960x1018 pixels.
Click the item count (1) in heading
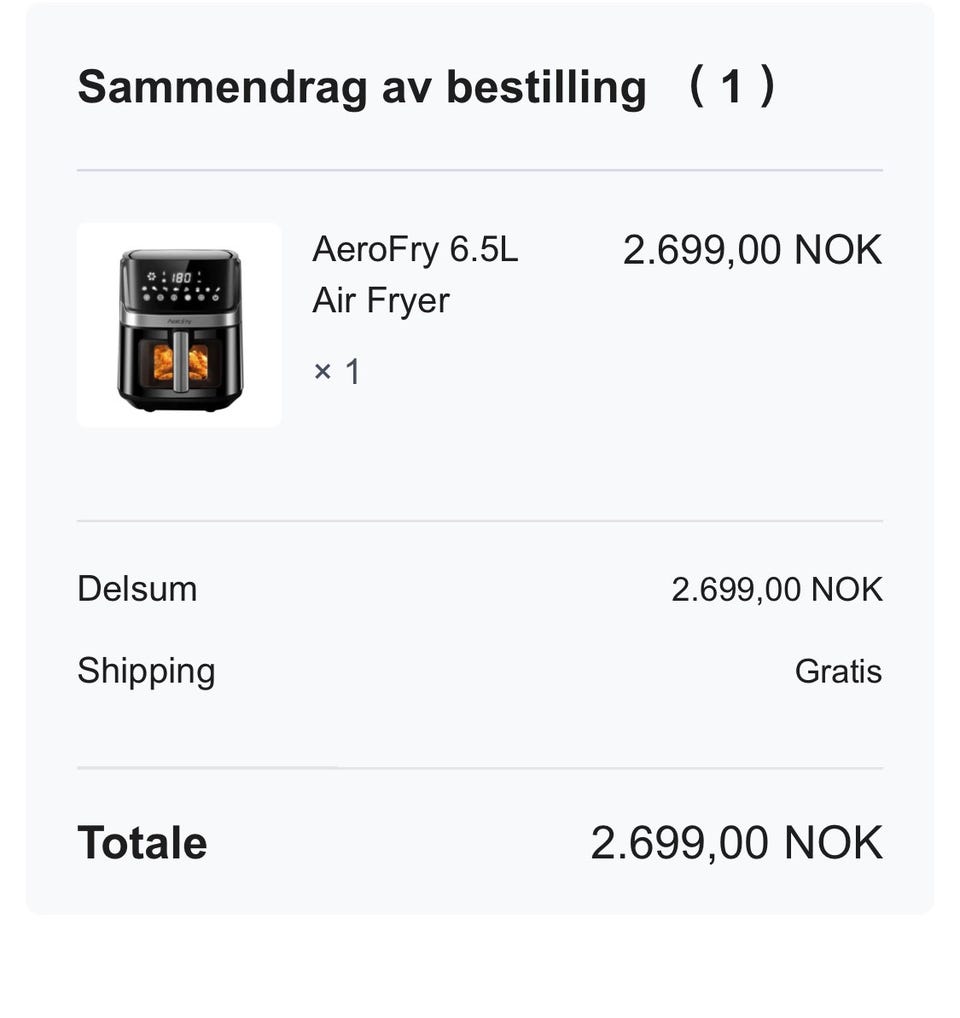click(x=731, y=88)
